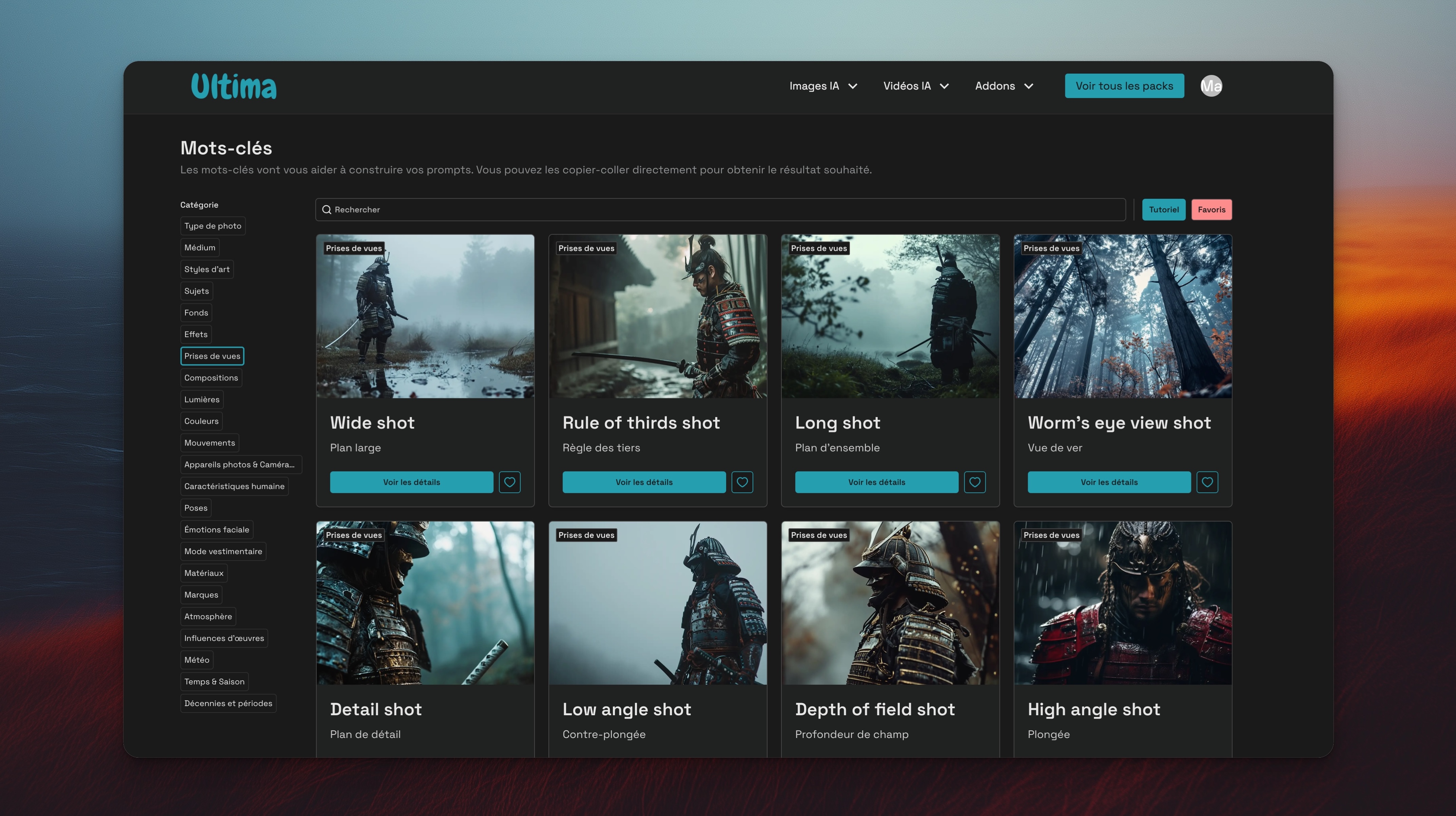The width and height of the screenshot is (1456, 816).
Task: Open details for Long shot card
Action: point(876,482)
